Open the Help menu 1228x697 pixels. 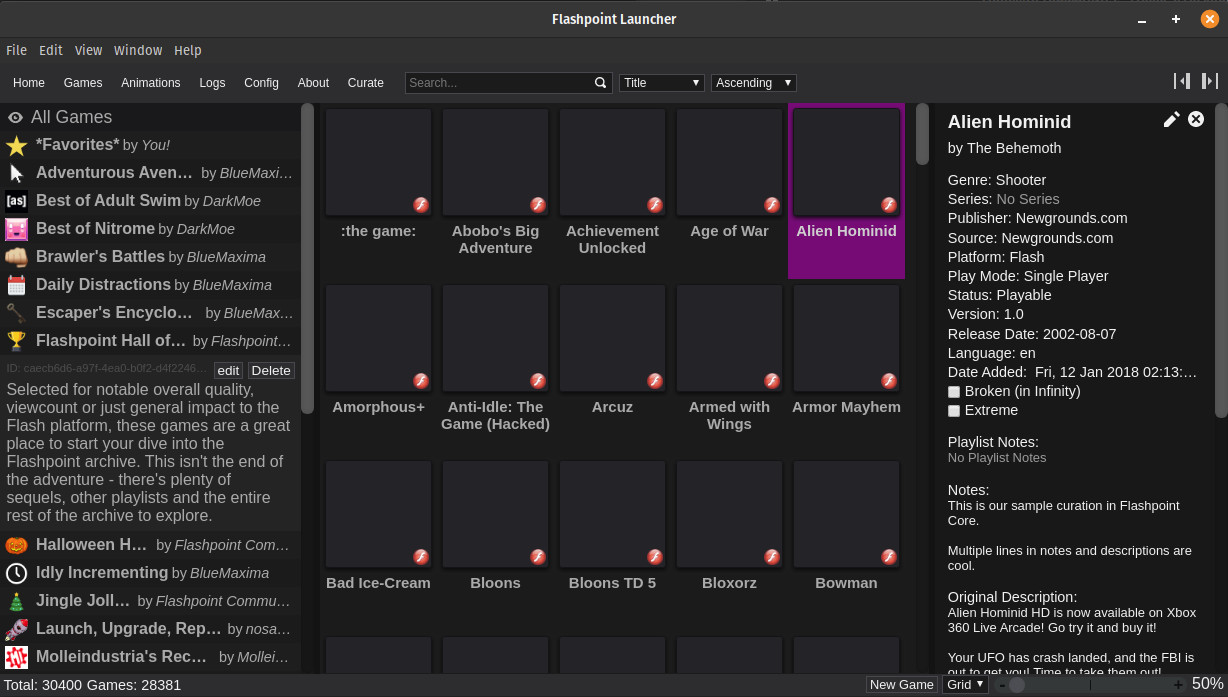tap(188, 50)
